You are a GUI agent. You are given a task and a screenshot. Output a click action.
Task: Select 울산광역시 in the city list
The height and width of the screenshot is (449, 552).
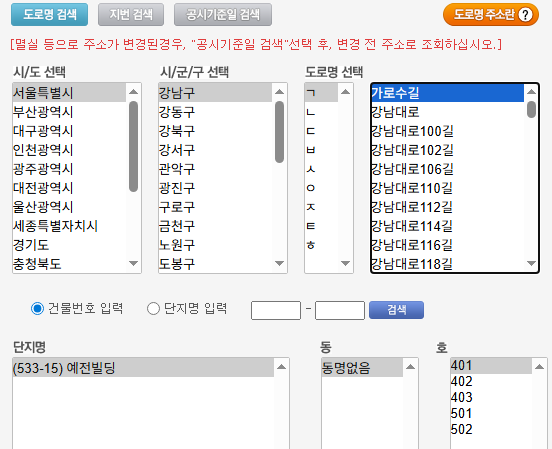click(69, 207)
